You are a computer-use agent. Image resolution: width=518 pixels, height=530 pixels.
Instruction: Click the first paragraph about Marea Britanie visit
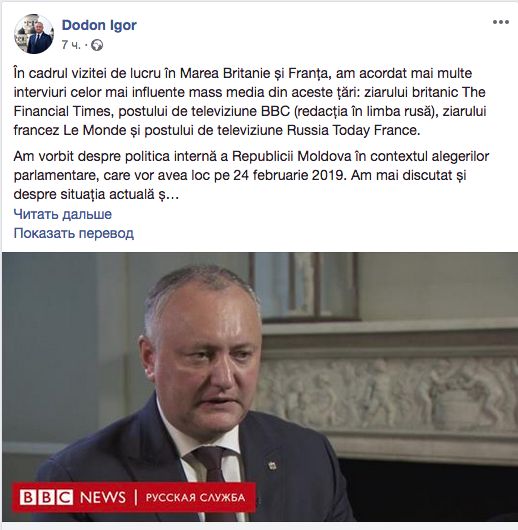250,102
